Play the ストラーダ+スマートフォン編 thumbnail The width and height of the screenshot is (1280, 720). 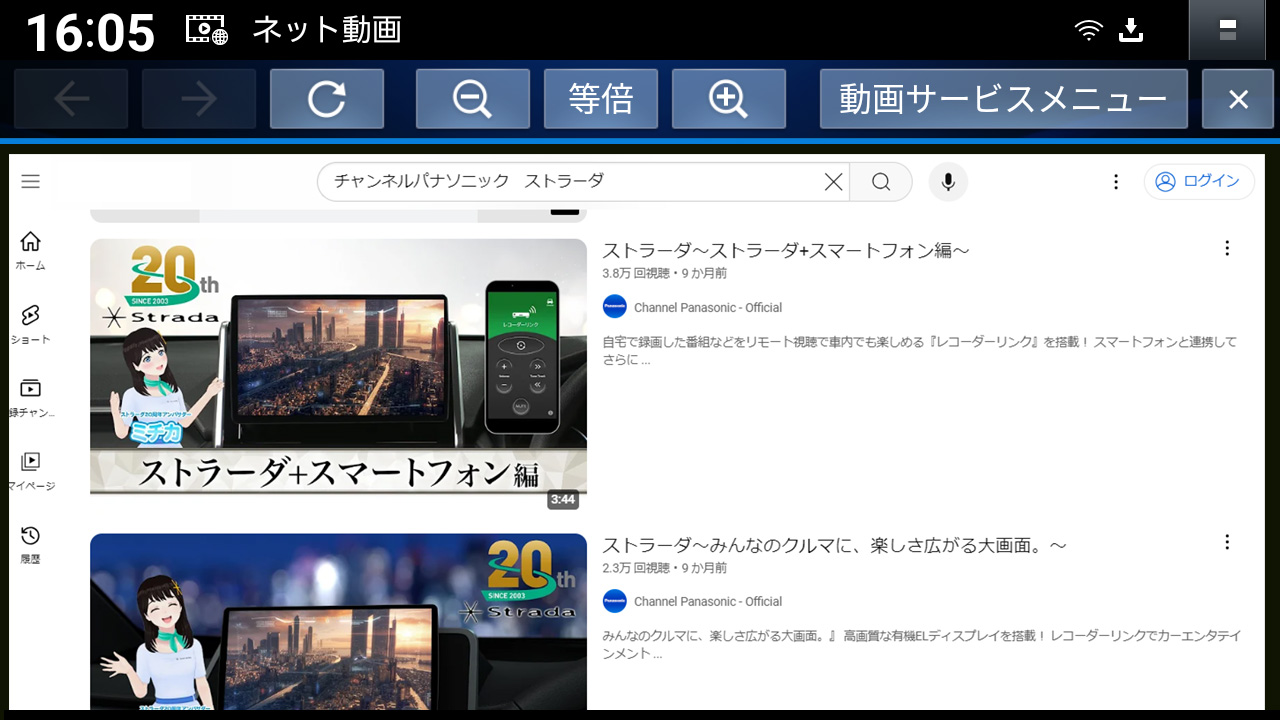pos(338,376)
